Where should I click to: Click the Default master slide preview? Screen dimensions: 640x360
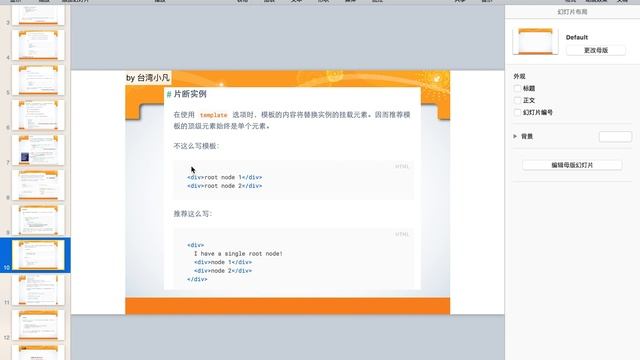click(535, 41)
